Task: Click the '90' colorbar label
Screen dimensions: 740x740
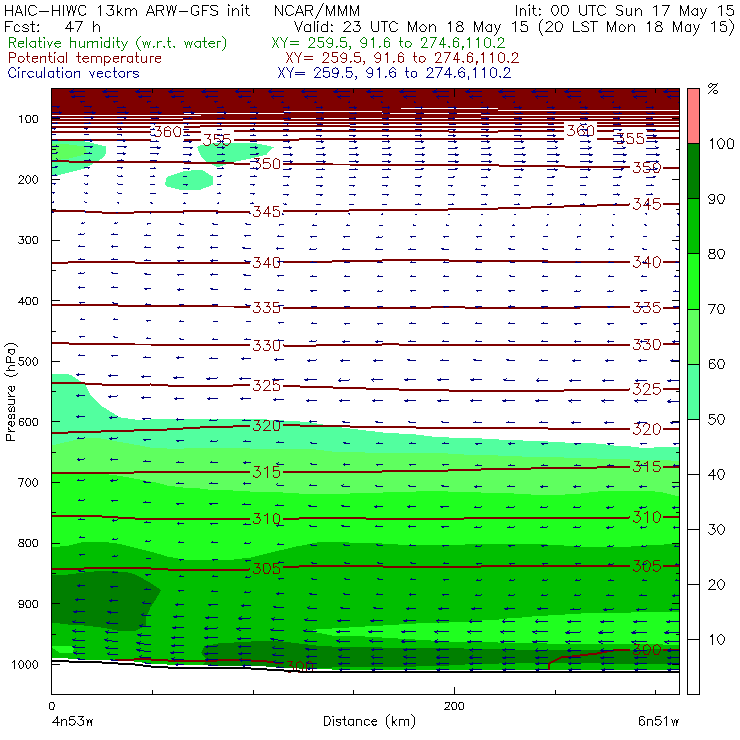Action: (x=716, y=199)
